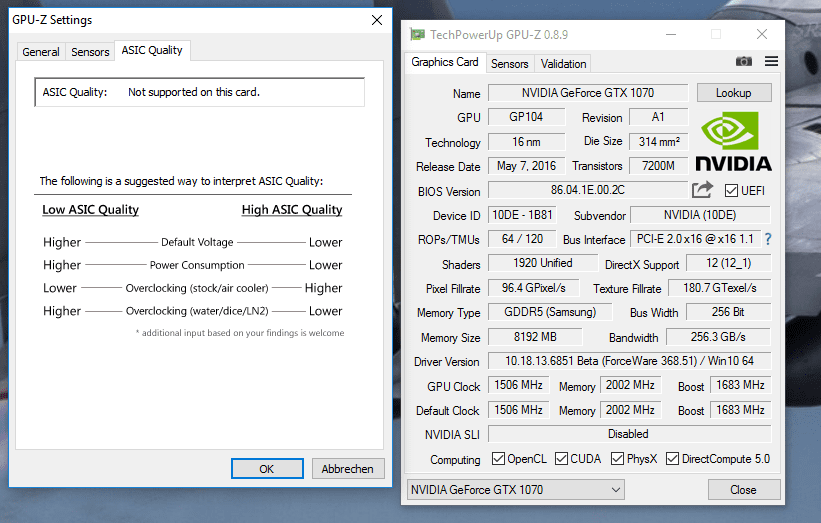This screenshot has width=821, height=523.
Task: Select the ASIC Quality tab
Action: pos(152,50)
